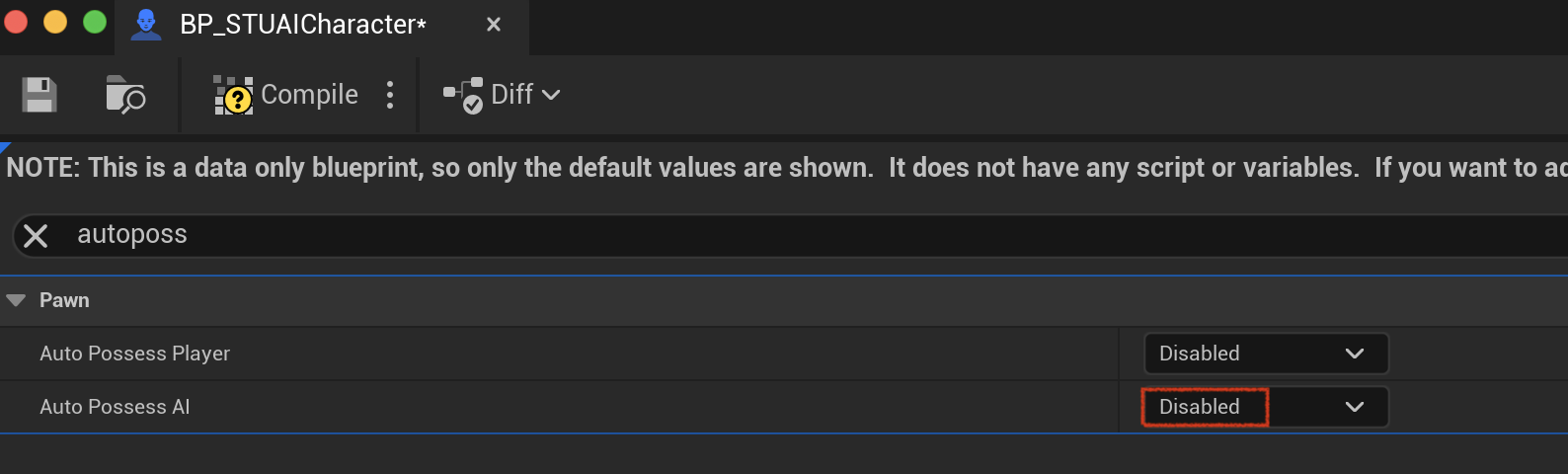Clear the autoposs search with X icon
Viewport: 1568px width, 474px height.
tap(36, 236)
